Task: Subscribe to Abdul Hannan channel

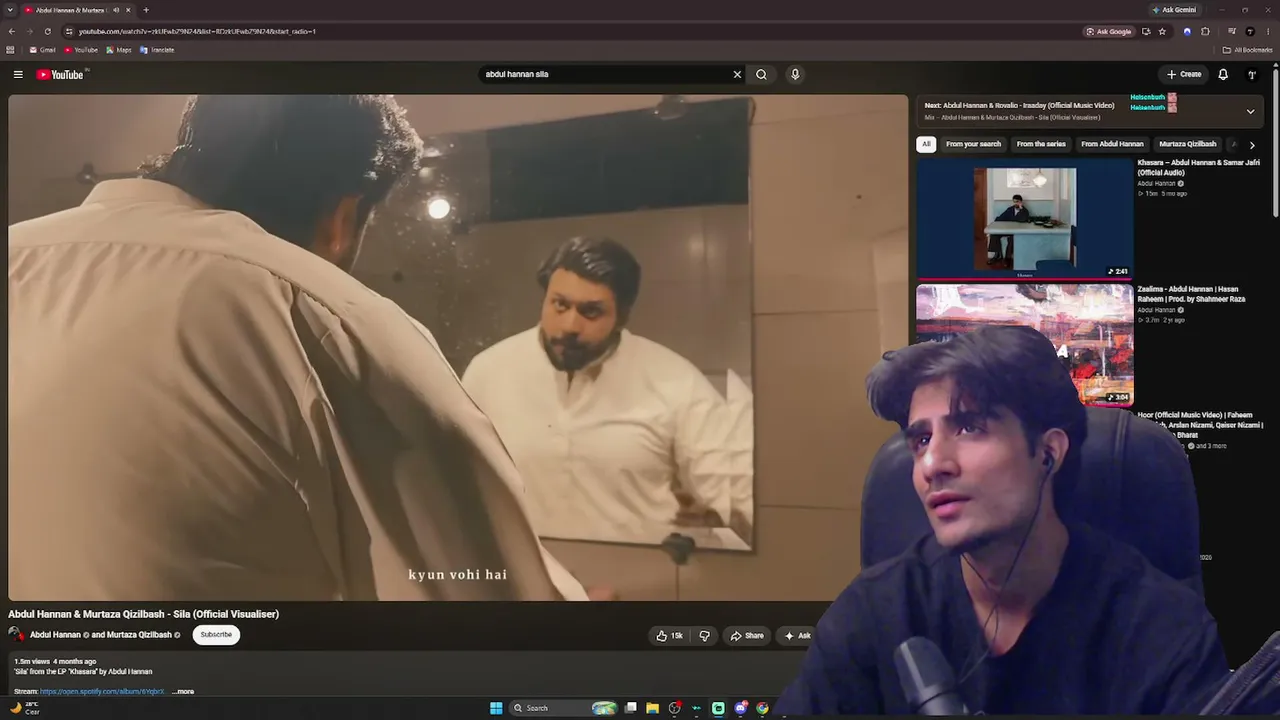Action: (x=216, y=634)
